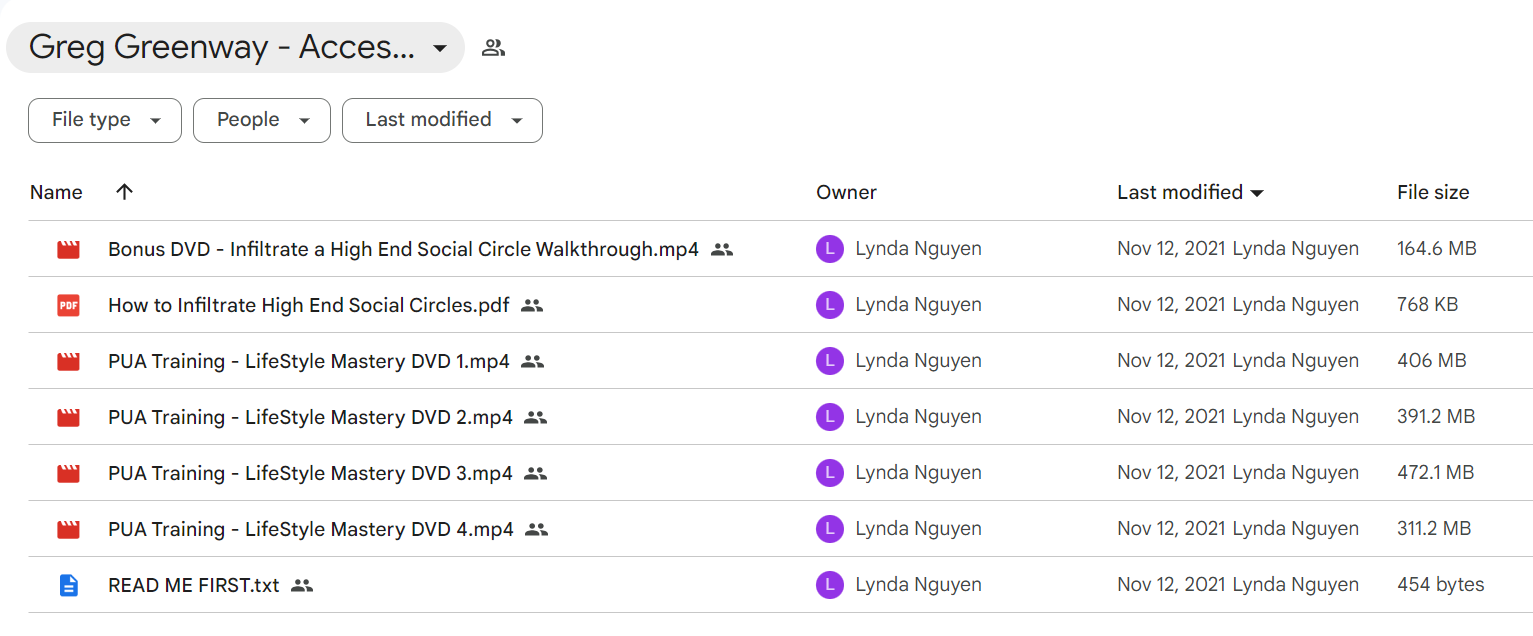1533x636 pixels.
Task: Click the 768 KB file size value
Action: 1427,306
